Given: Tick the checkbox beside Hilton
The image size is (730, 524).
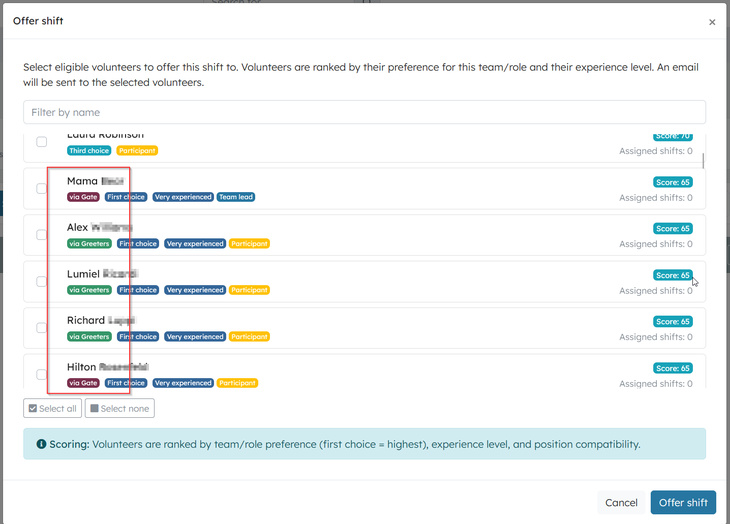Looking at the screenshot, I should click(x=41, y=375).
